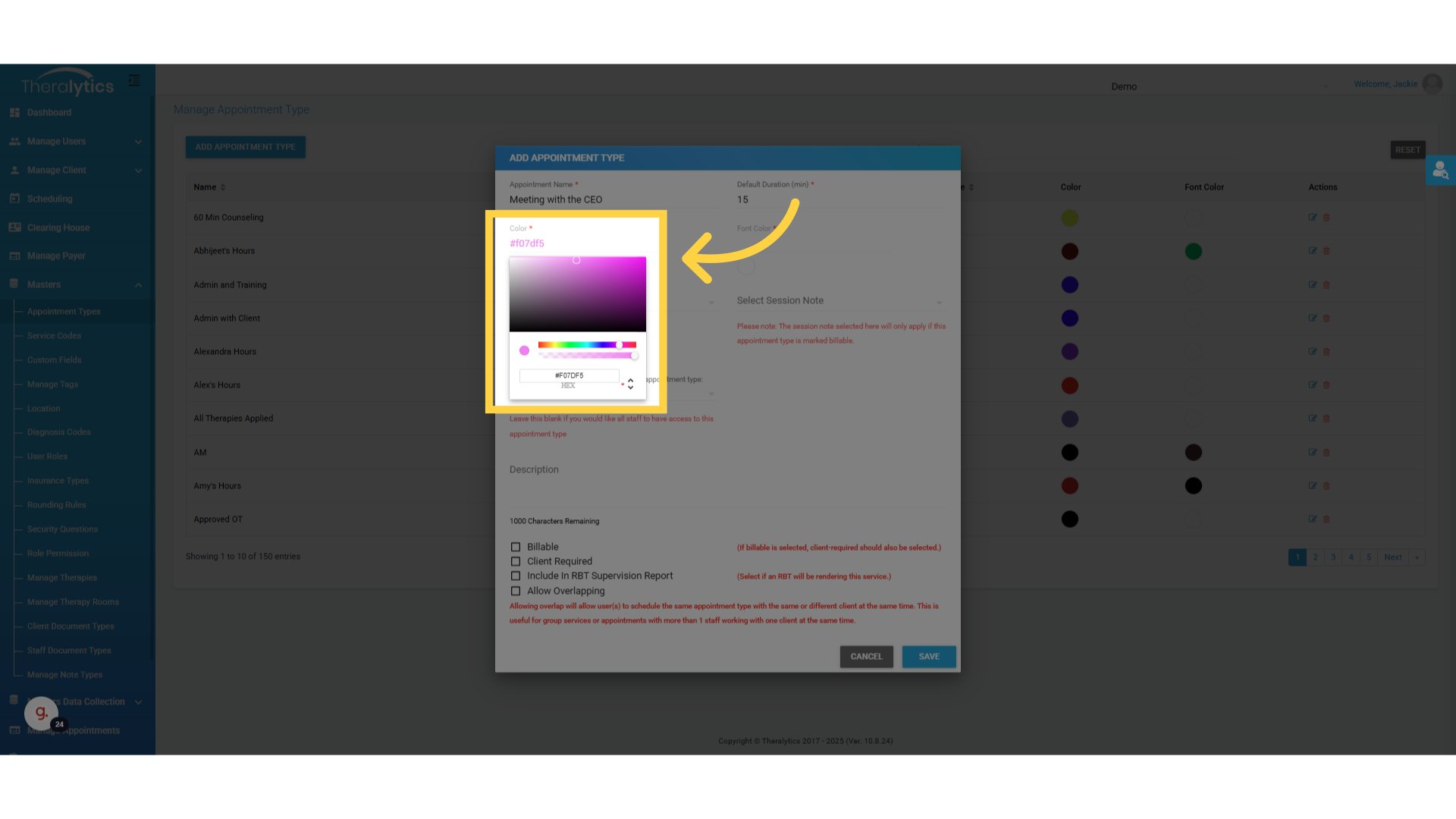Open Service Codes in sidebar
Screen dimensions: 1456x819
pos(54,336)
